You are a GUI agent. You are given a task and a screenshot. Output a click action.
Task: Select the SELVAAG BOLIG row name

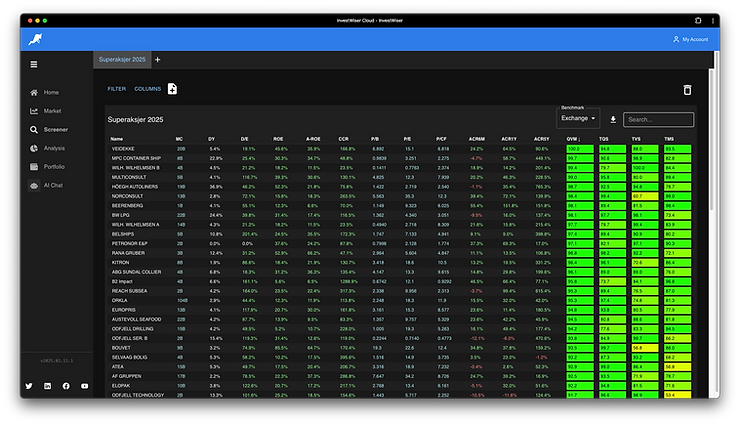(130, 357)
